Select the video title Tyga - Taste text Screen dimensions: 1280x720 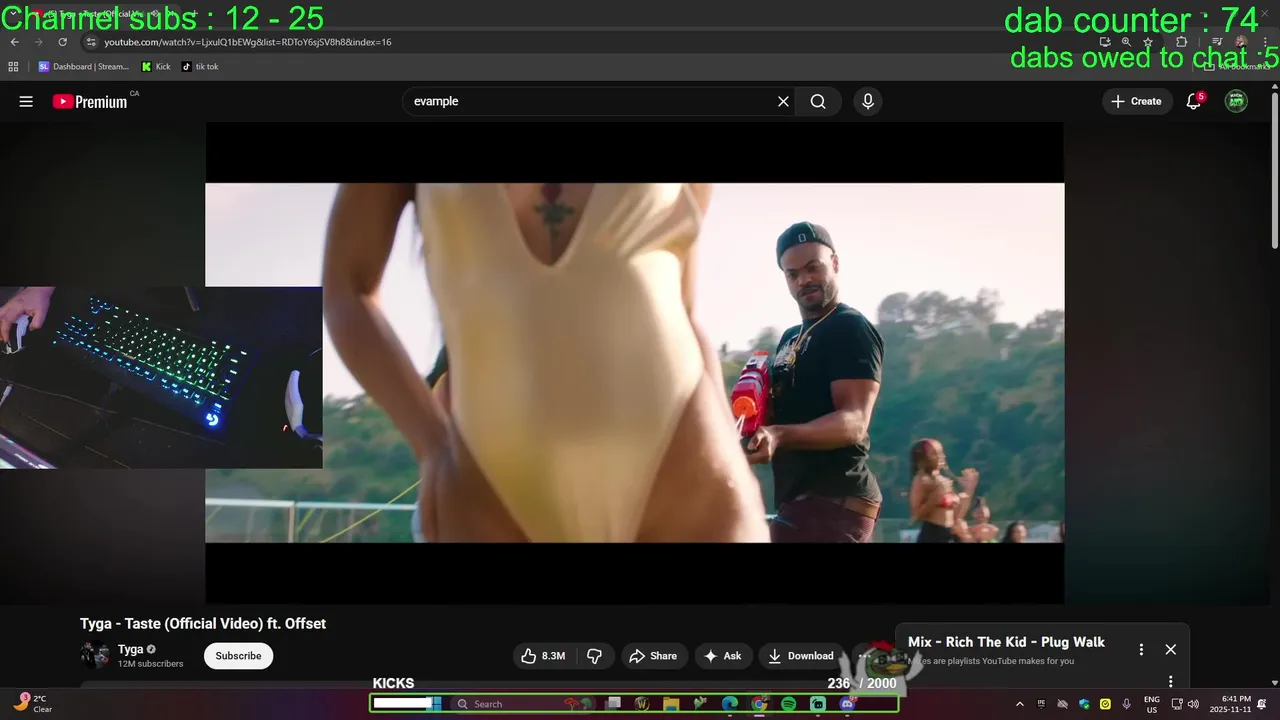(203, 623)
